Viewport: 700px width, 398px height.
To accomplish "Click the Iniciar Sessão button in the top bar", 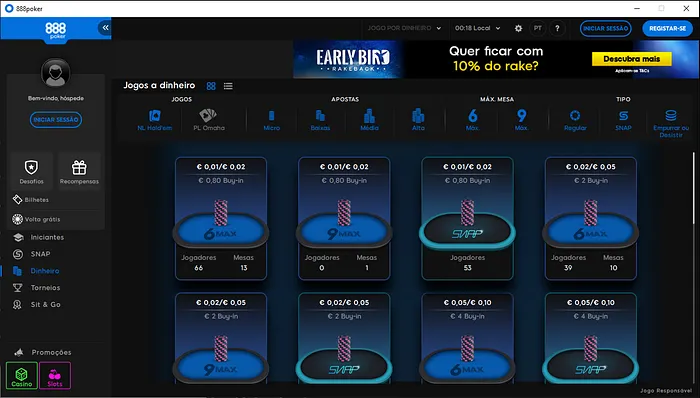I will click(606, 28).
